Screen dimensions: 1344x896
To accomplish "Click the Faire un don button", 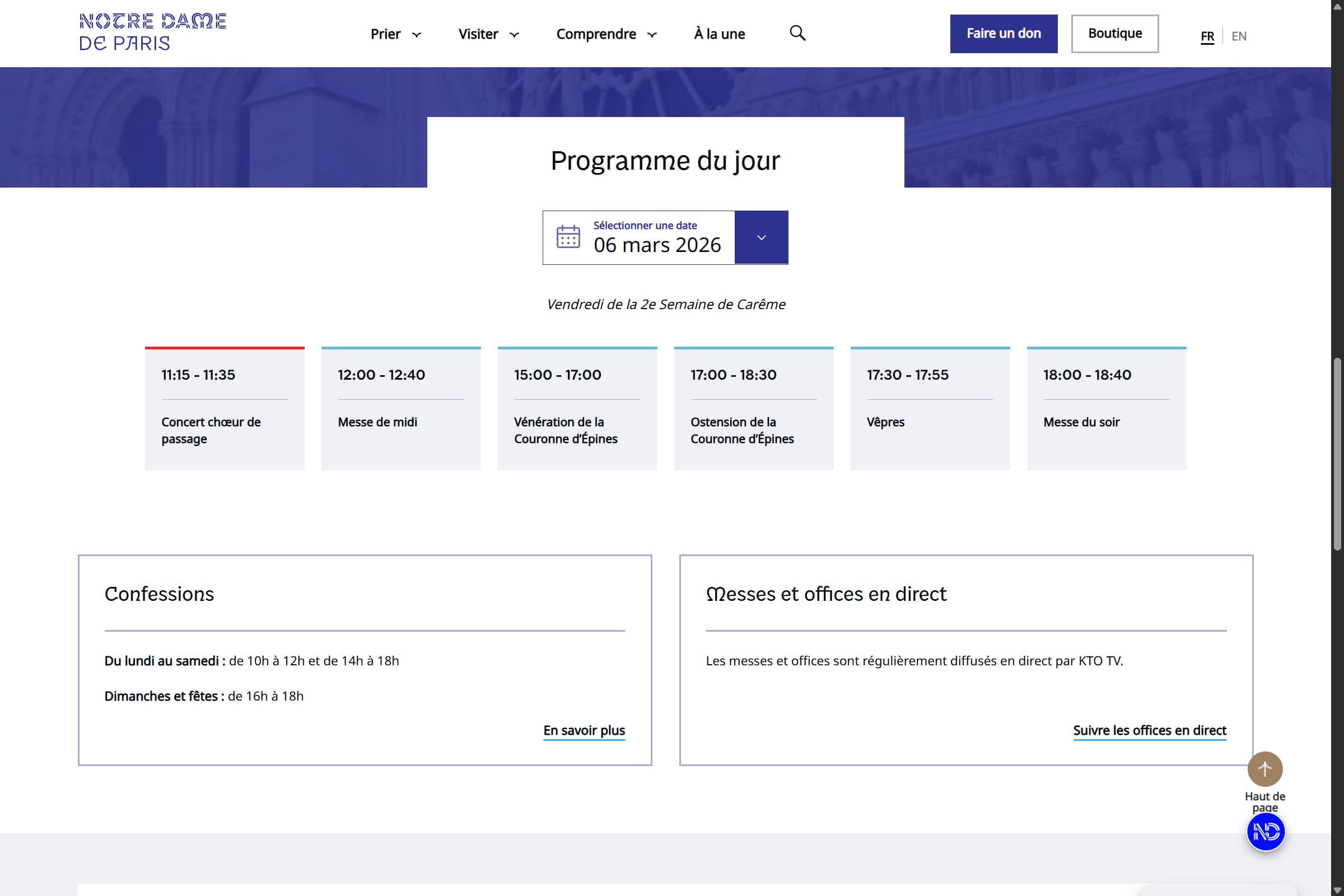I will [1004, 33].
